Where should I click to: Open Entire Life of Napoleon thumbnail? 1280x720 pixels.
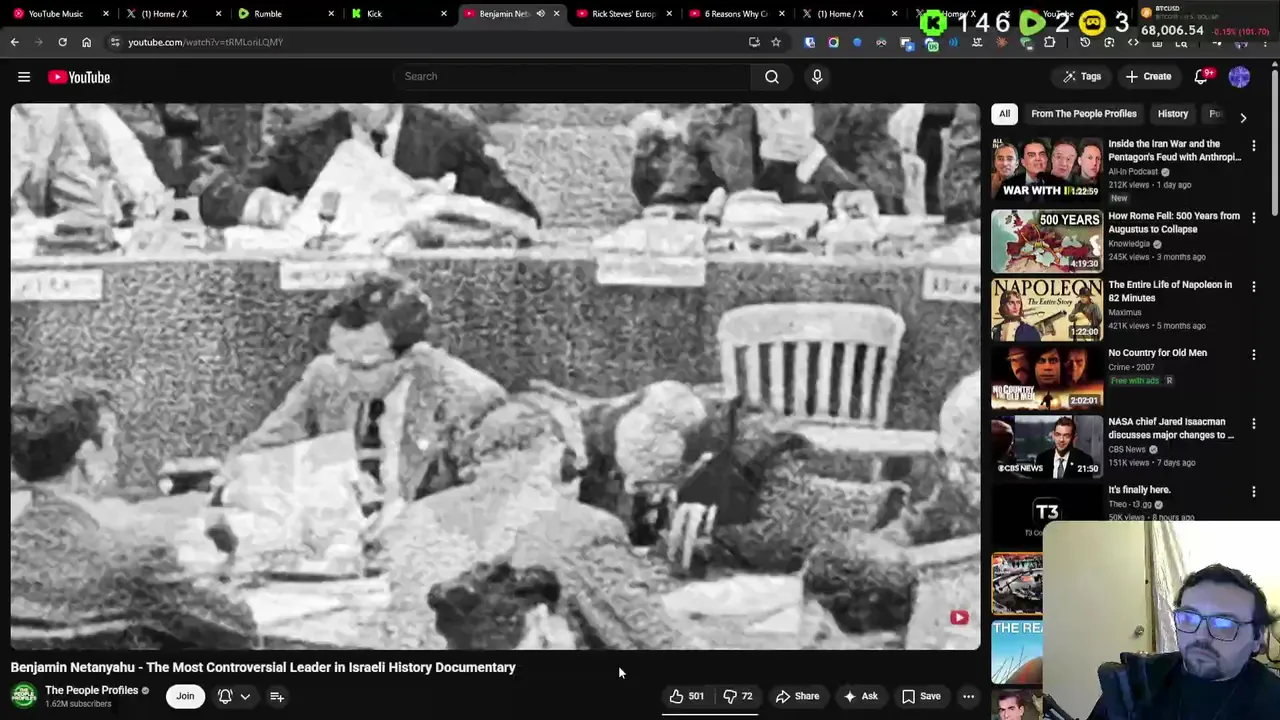point(1046,309)
